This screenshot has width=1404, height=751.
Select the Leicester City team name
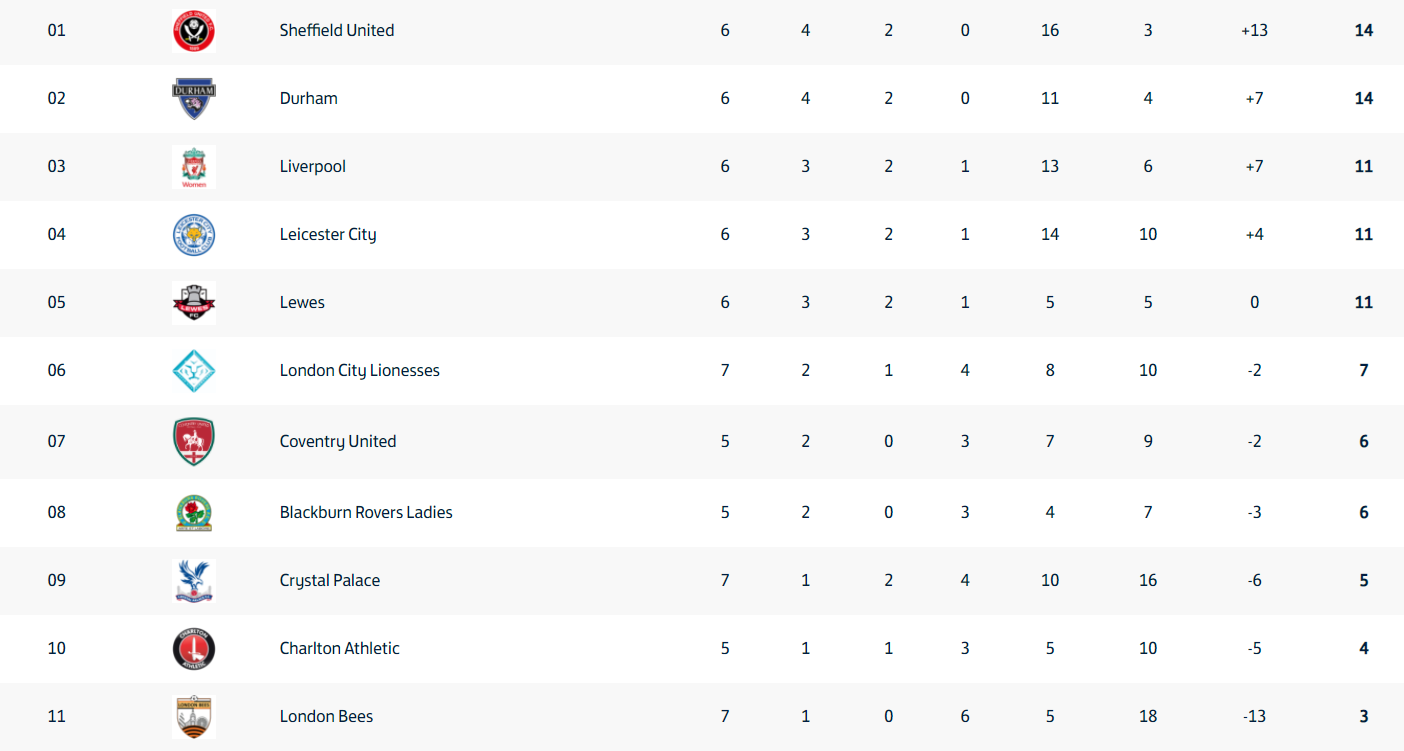pyautogui.click(x=328, y=234)
